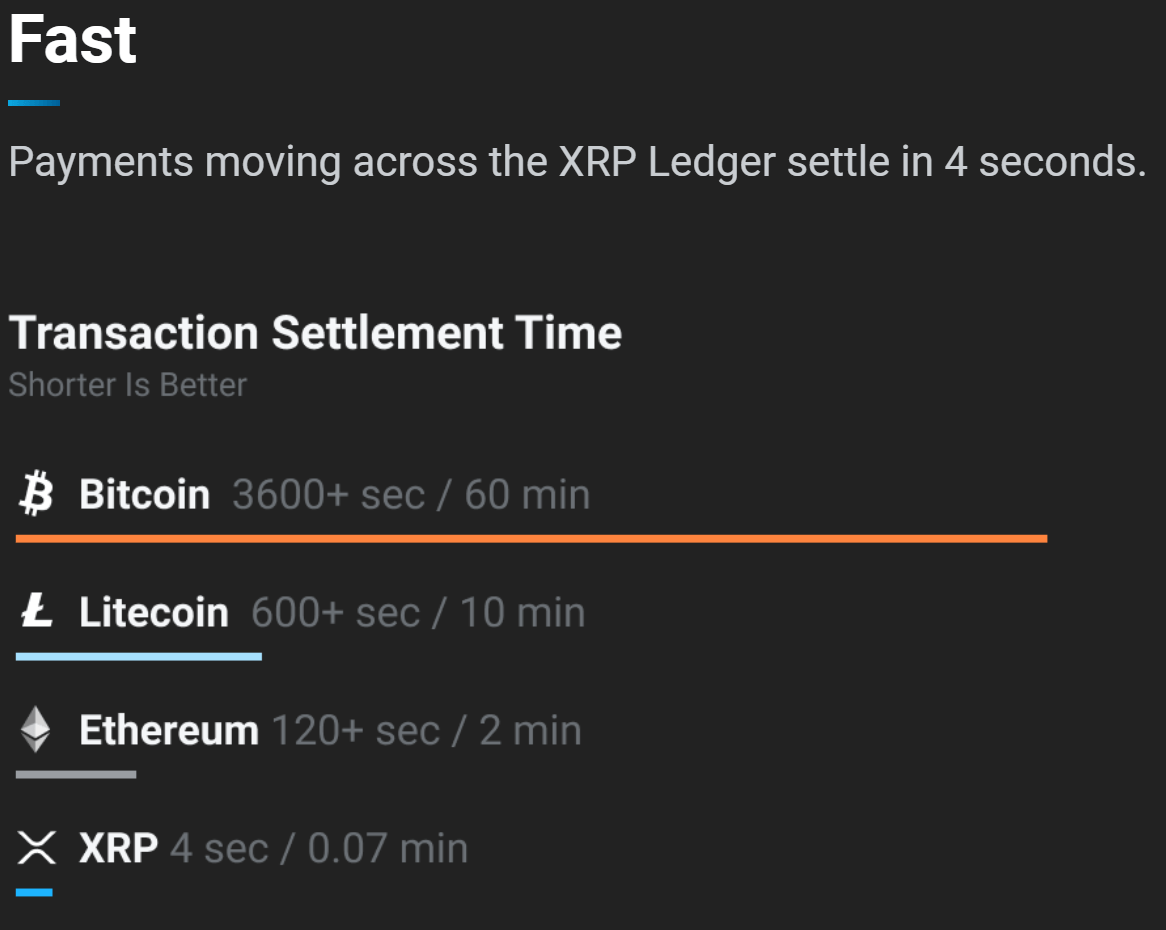The width and height of the screenshot is (1166, 930).
Task: Click the Litecoin logo icon
Action: (x=36, y=610)
